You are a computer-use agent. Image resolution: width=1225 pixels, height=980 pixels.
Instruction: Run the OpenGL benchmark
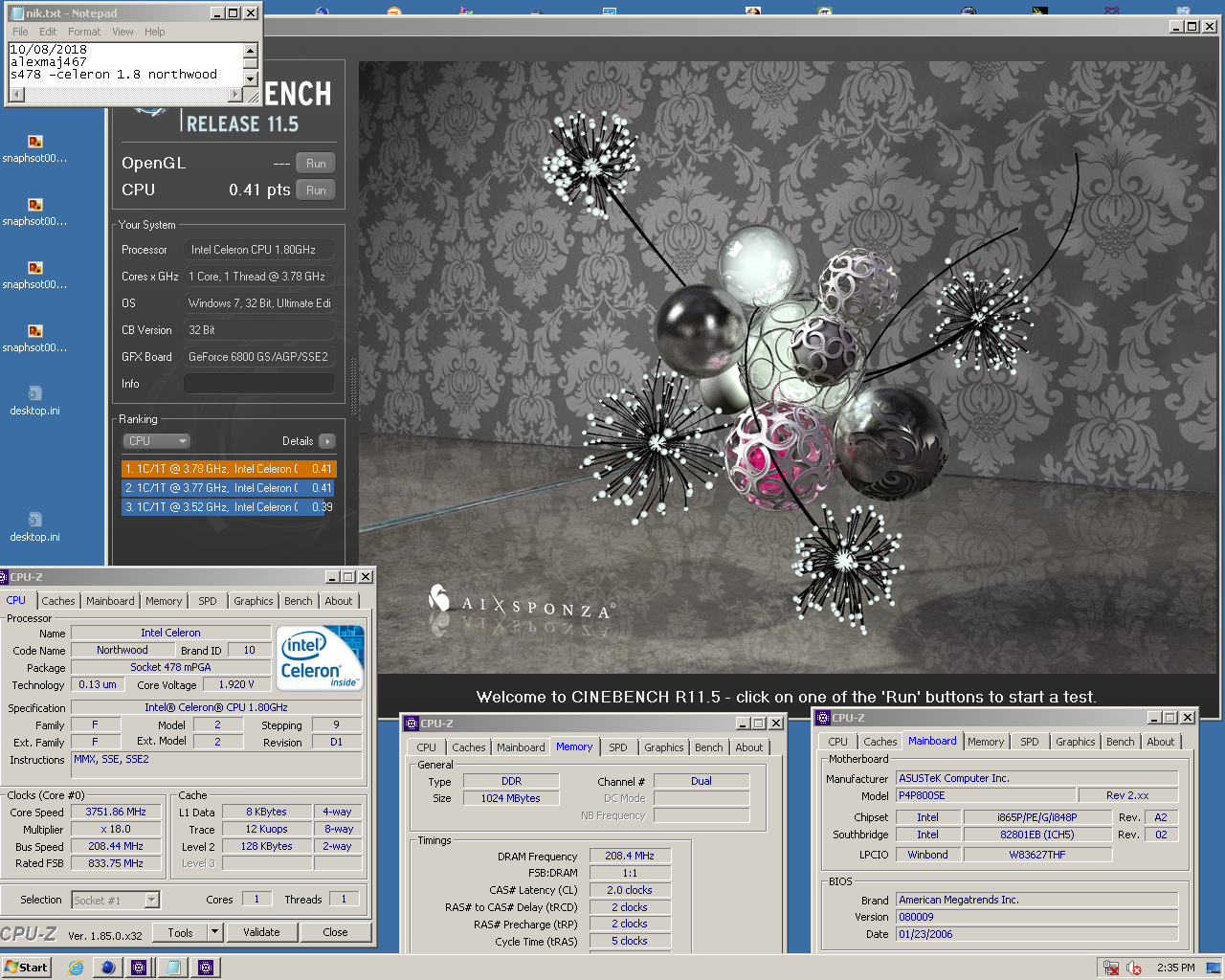pyautogui.click(x=316, y=164)
